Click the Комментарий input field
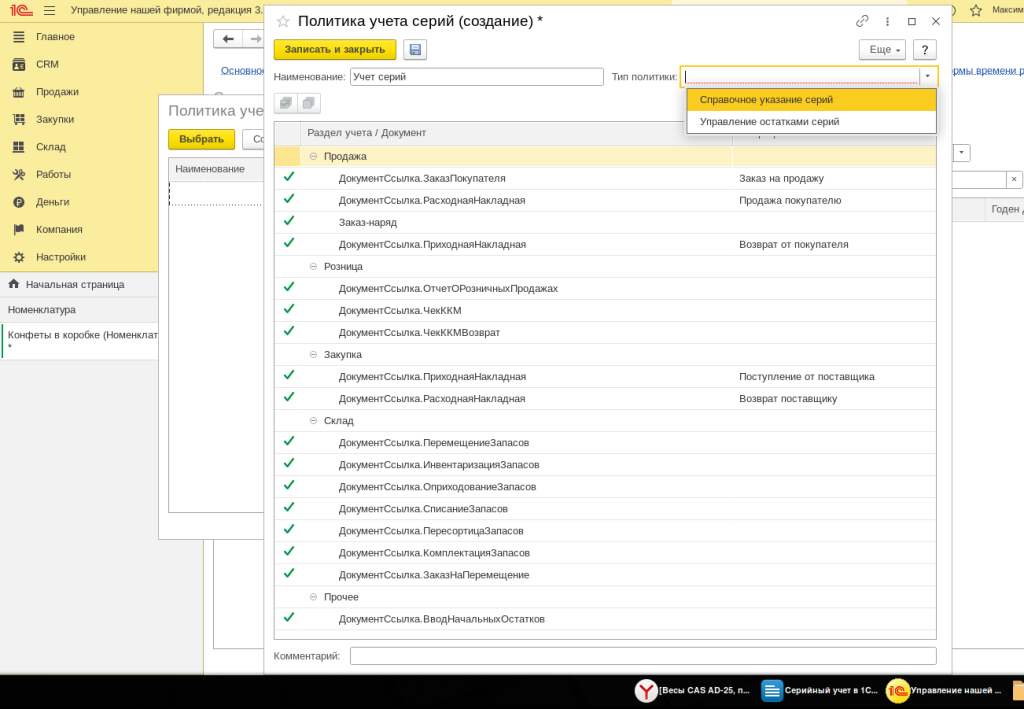 (643, 656)
